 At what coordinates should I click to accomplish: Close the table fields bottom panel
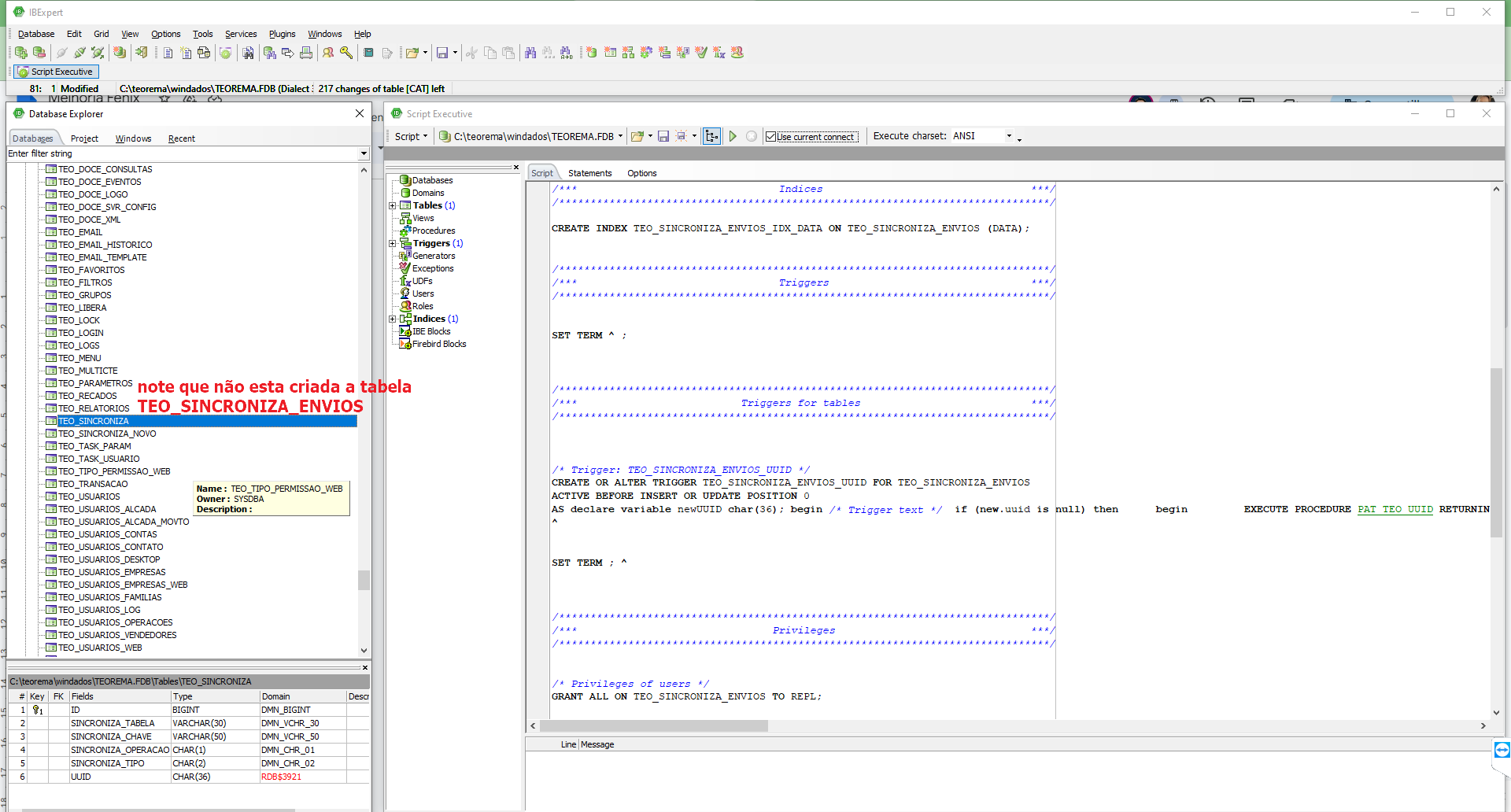(x=365, y=668)
